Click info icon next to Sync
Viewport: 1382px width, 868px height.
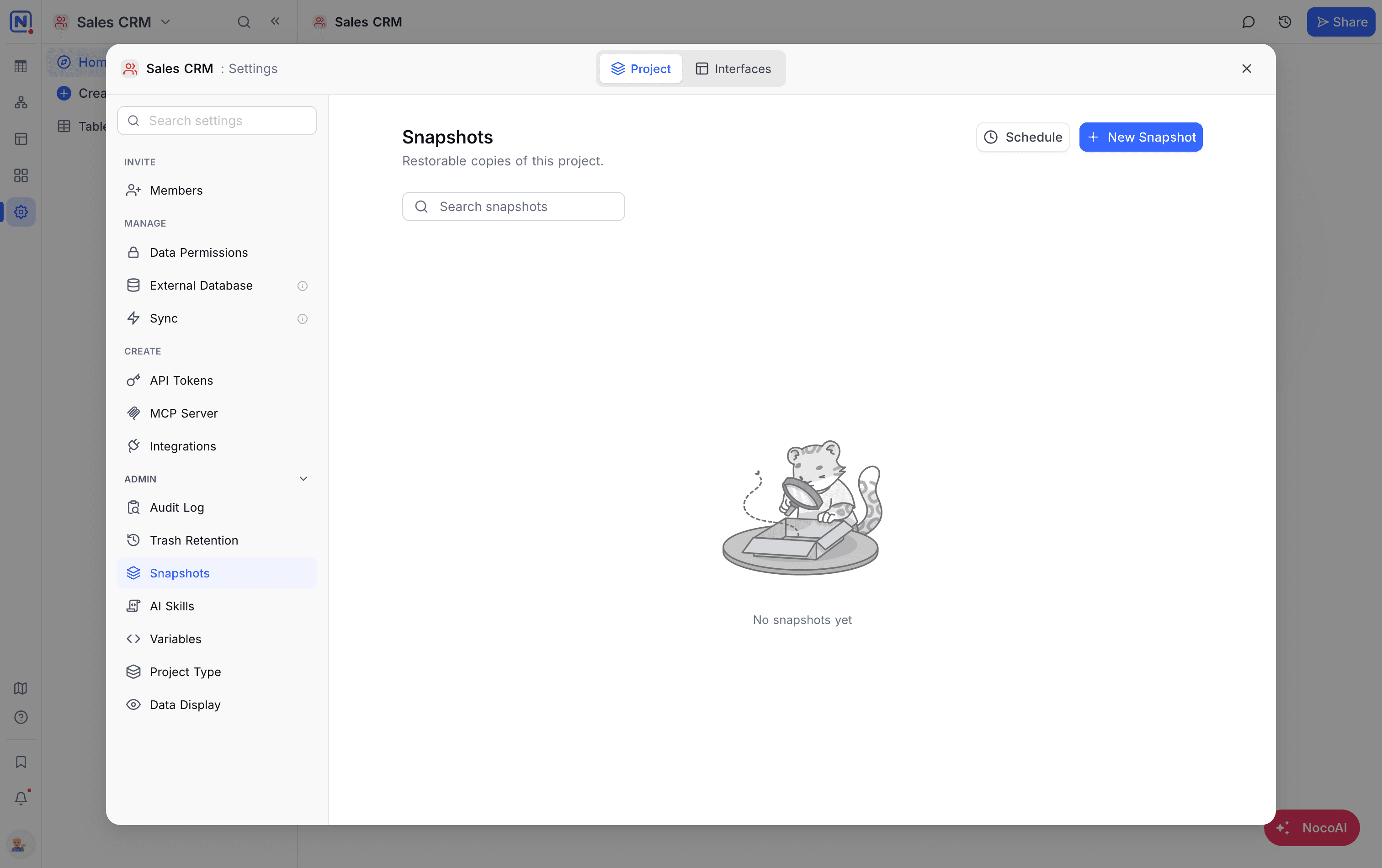(x=303, y=318)
